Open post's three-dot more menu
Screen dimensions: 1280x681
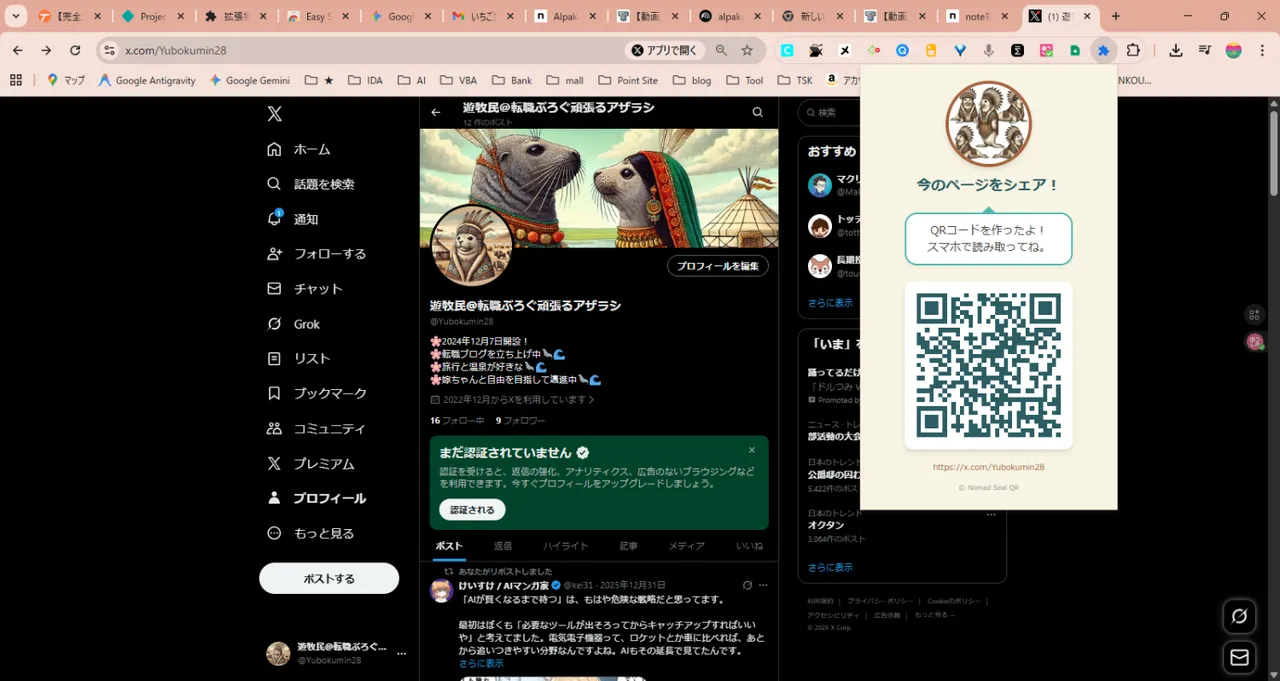tap(763, 585)
